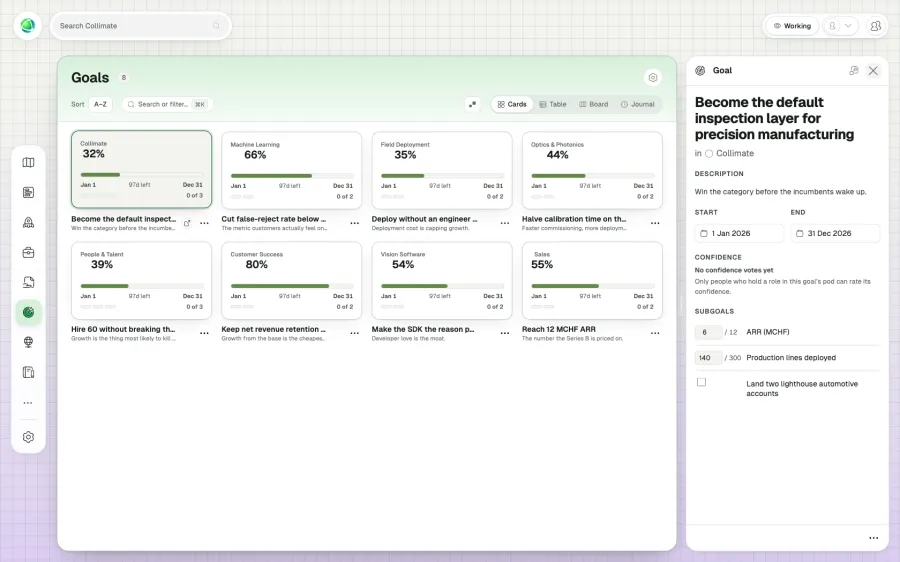Open more options for Make the SDK goal

pyautogui.click(x=505, y=334)
